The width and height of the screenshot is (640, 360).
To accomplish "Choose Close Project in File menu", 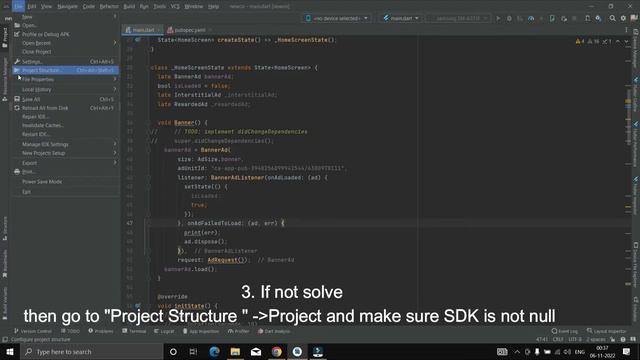I will 66,52.
